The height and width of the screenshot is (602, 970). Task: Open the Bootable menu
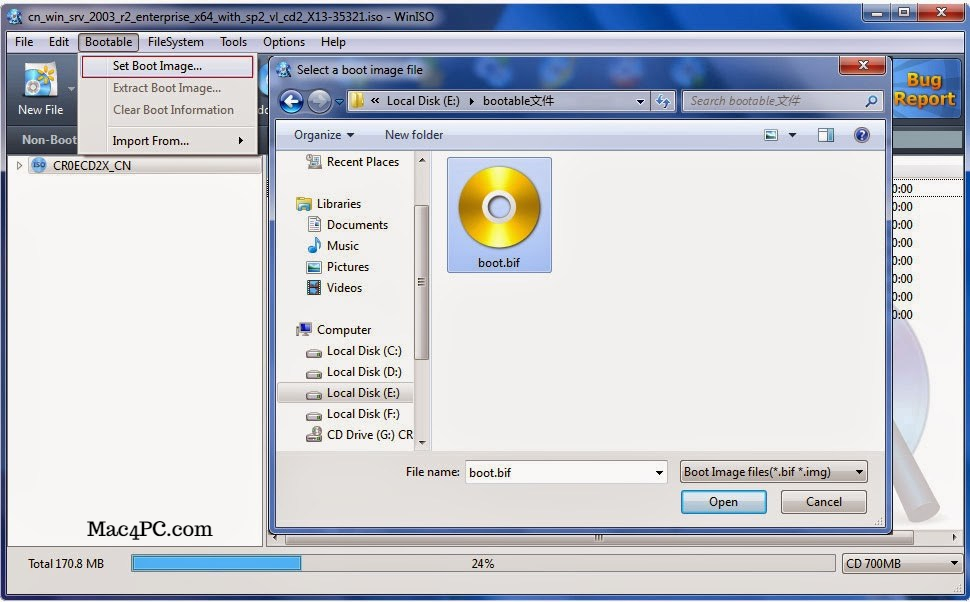tap(108, 41)
